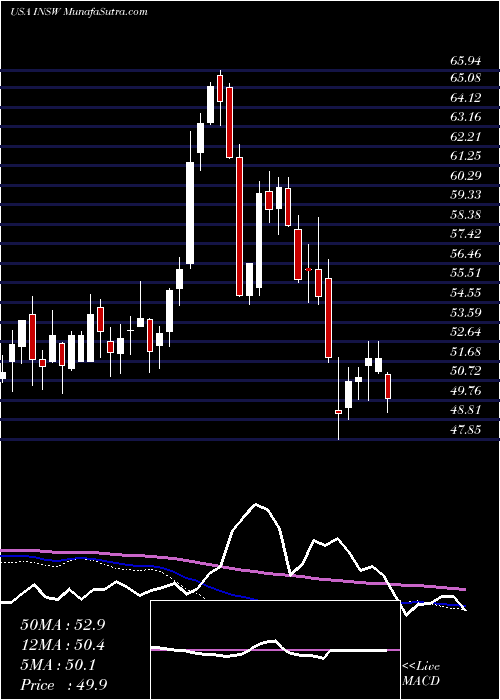This screenshot has height=700, width=500.
Task: Click the 62.21 price axis label
Action: coord(465,136)
